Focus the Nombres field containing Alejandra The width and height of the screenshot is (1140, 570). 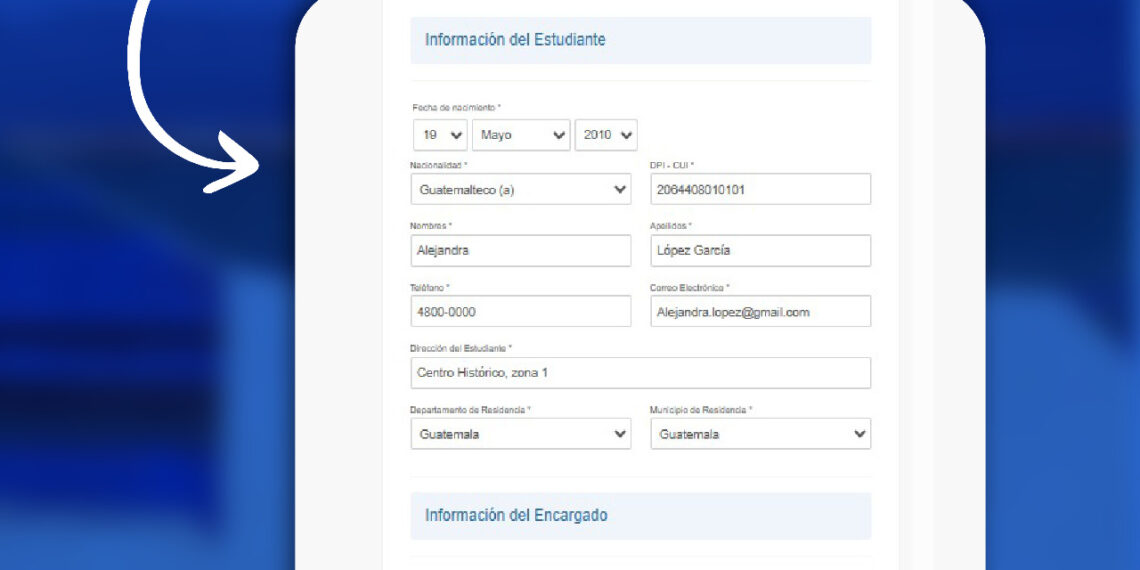[520, 251]
